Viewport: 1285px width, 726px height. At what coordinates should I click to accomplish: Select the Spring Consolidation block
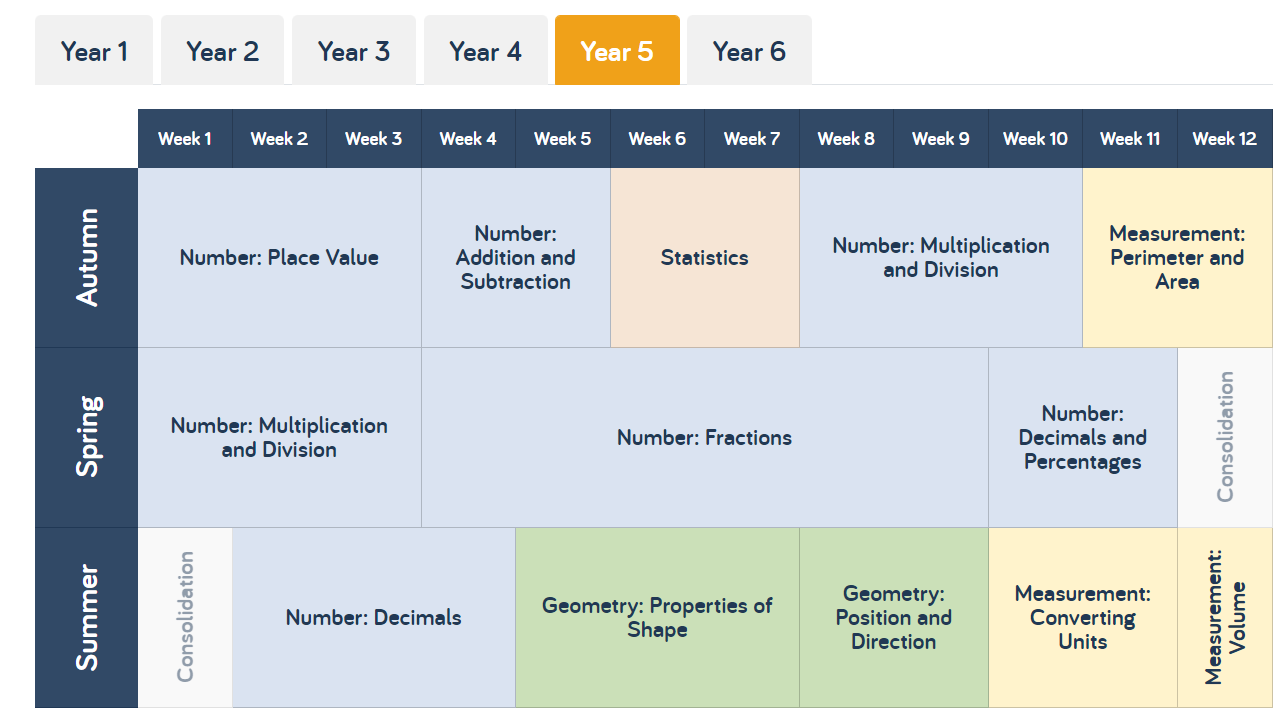pyautogui.click(x=1225, y=438)
